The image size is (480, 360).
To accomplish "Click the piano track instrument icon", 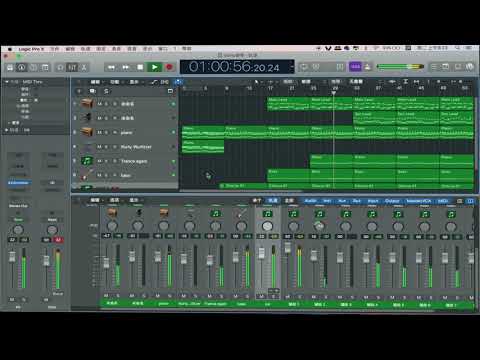I will [87, 132].
